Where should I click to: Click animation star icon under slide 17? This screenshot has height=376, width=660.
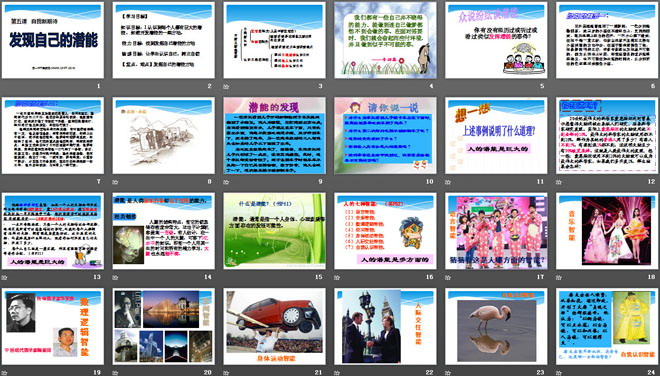click(x=448, y=277)
